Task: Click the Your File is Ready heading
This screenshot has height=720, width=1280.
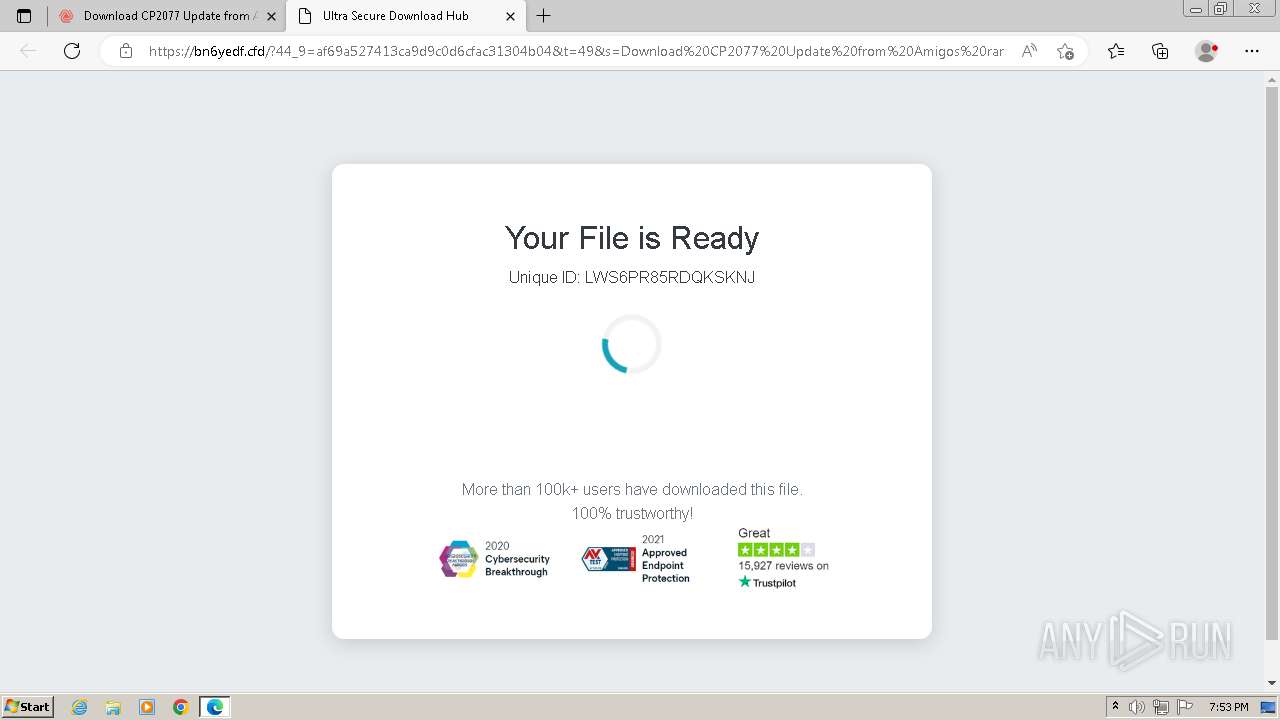Action: pos(632,238)
